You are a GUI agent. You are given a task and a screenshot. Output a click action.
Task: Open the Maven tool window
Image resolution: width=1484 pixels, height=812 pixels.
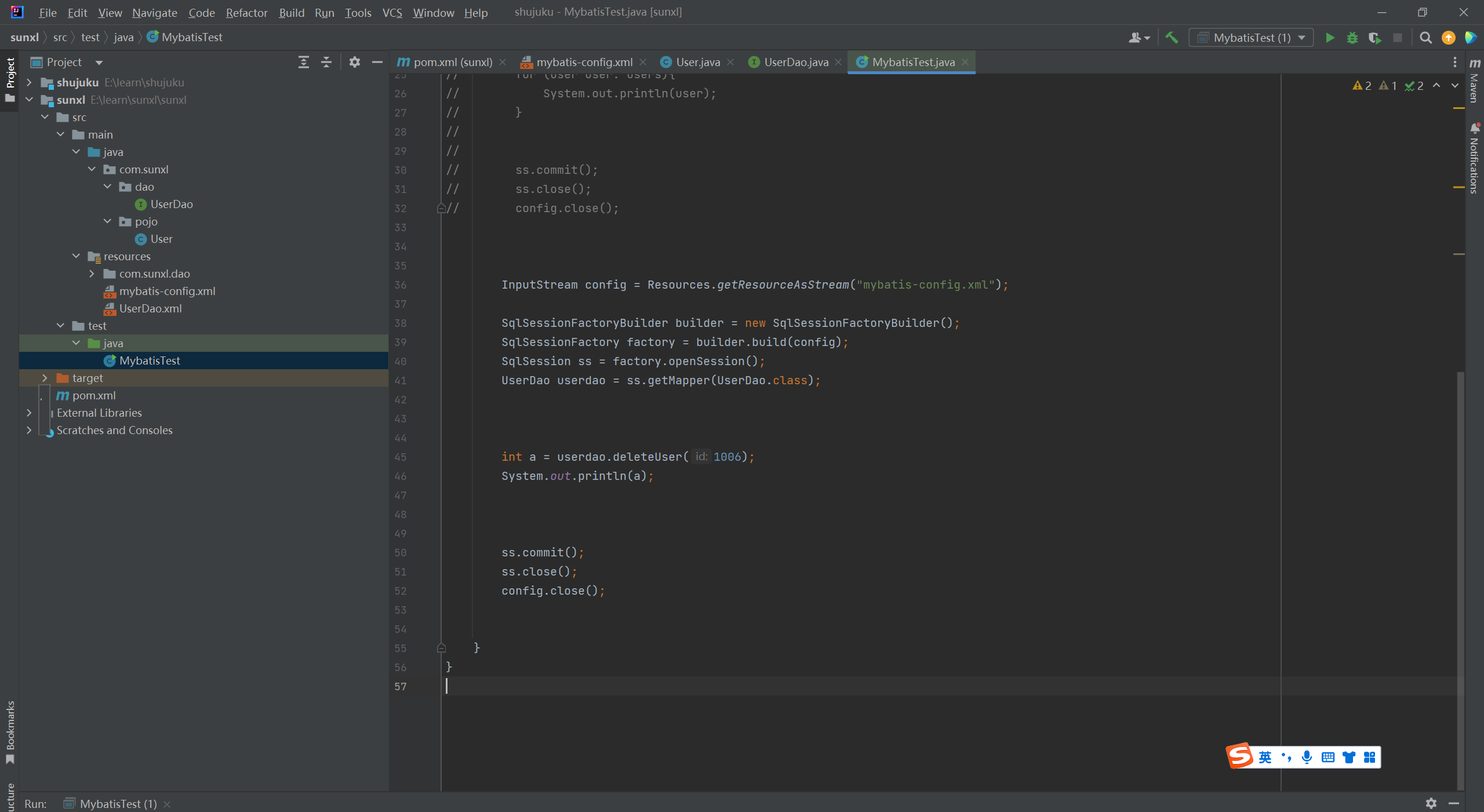pyautogui.click(x=1475, y=81)
